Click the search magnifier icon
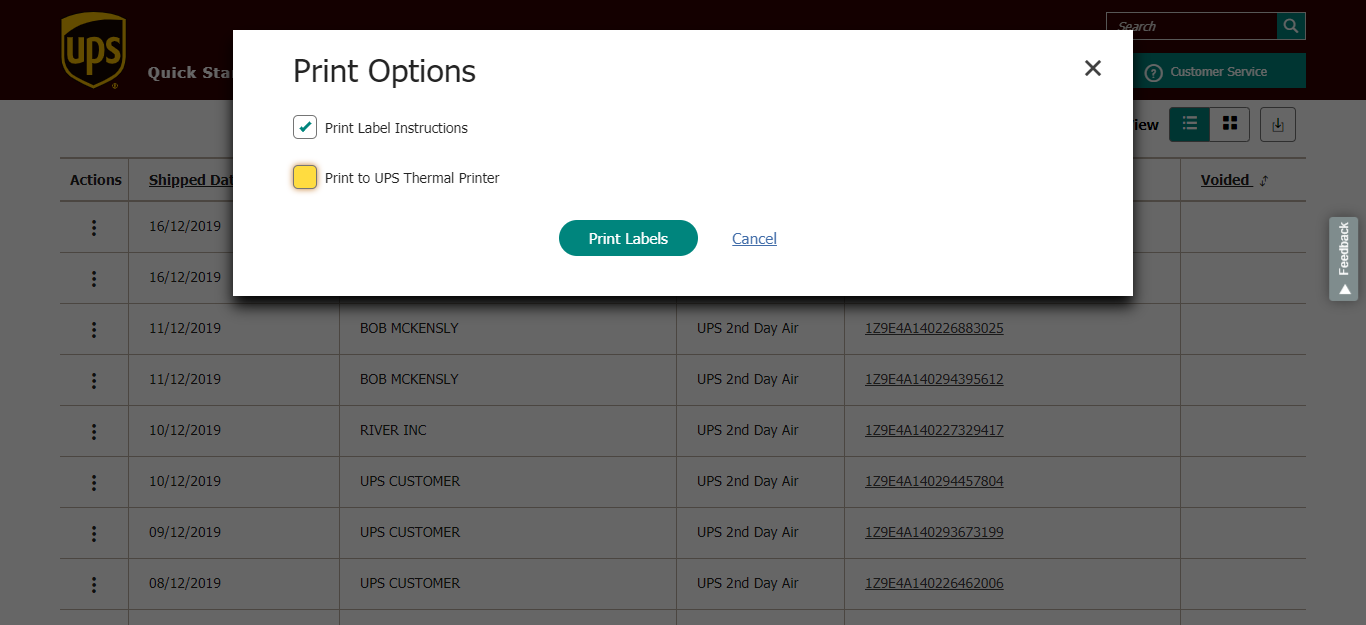 point(1291,26)
